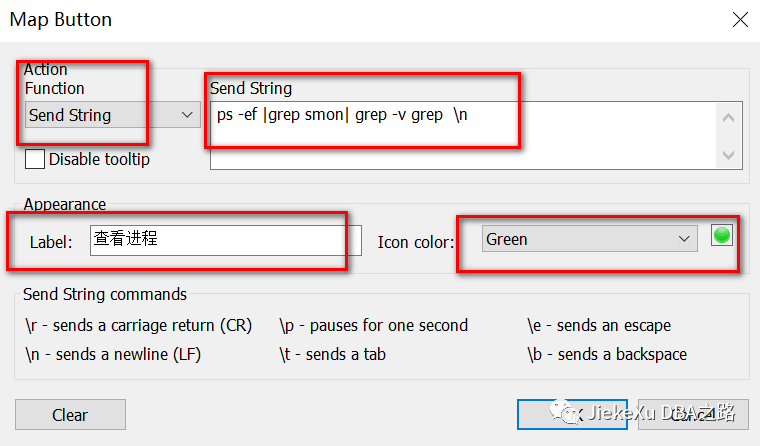Screen dimensions: 760x446
Task: Click the Map Button title bar text
Action: click(x=61, y=20)
